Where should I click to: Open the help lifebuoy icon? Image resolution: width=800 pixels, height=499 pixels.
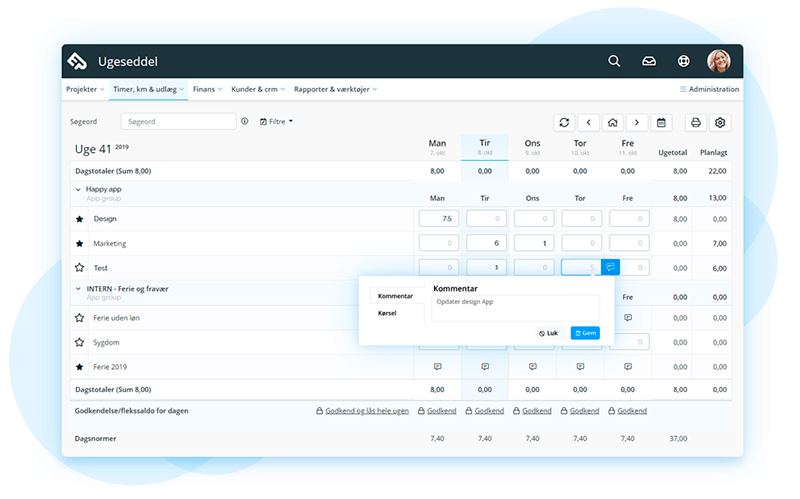684,61
